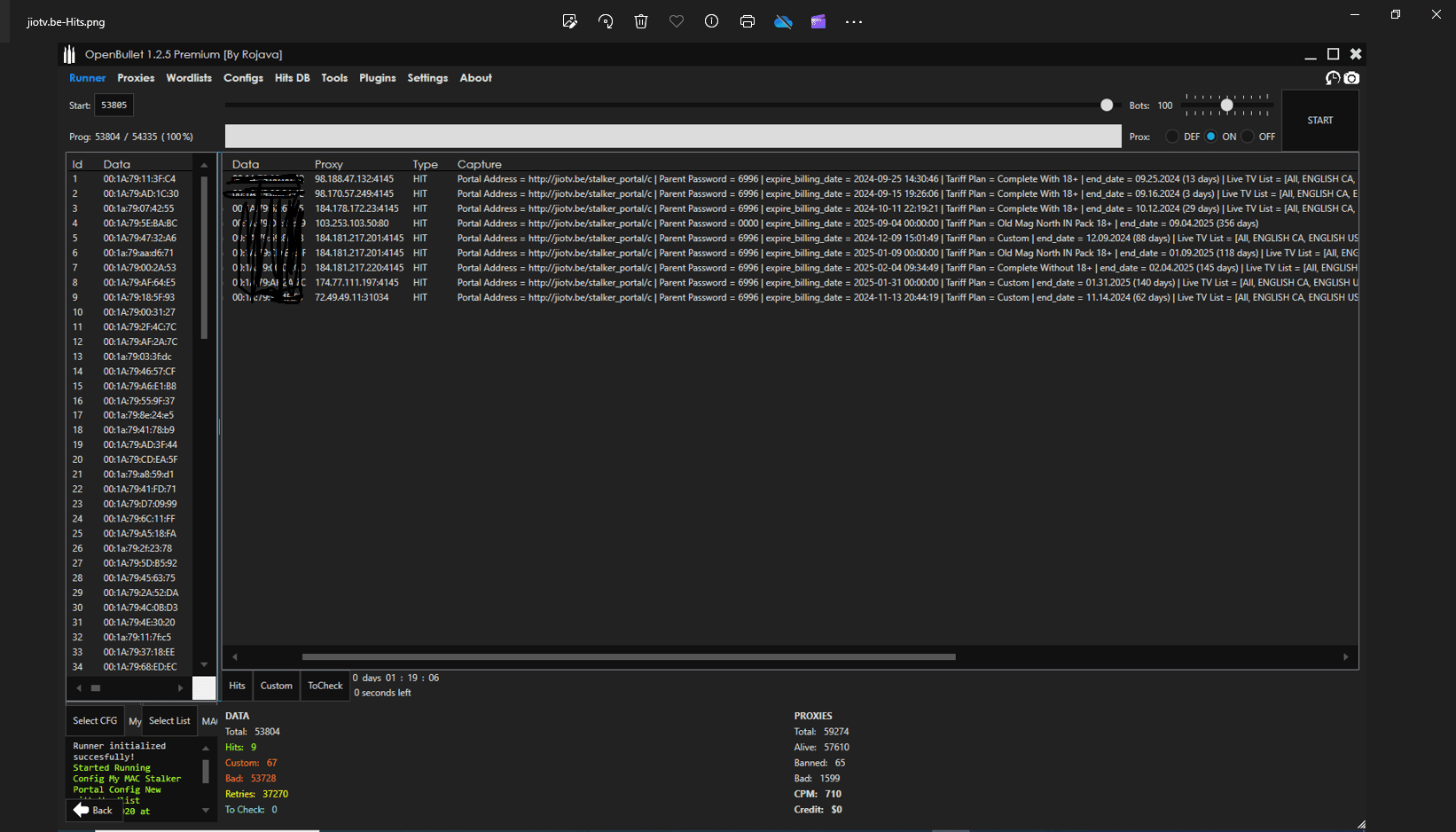Open the OneDrive cloud icon
The height and width of the screenshot is (832, 1456).
pos(783,21)
